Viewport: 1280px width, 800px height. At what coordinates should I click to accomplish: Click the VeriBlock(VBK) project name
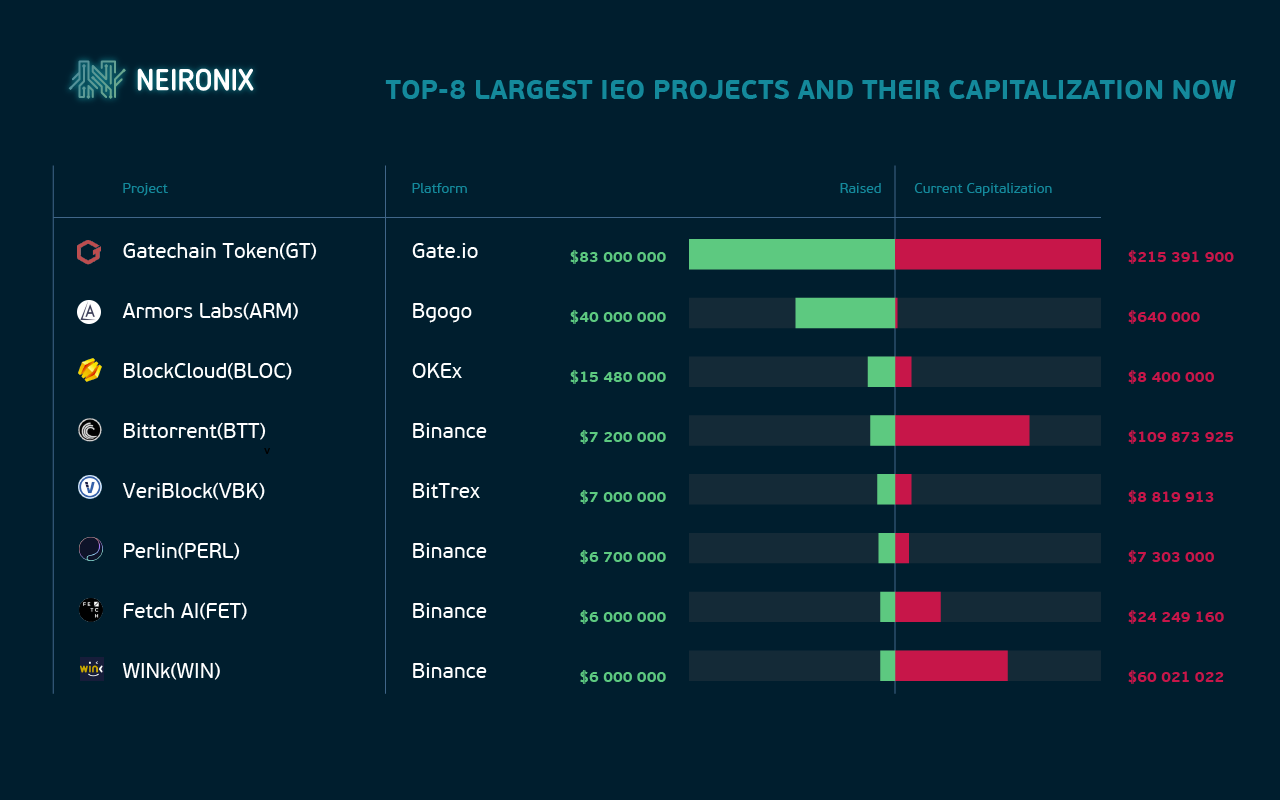tap(194, 491)
